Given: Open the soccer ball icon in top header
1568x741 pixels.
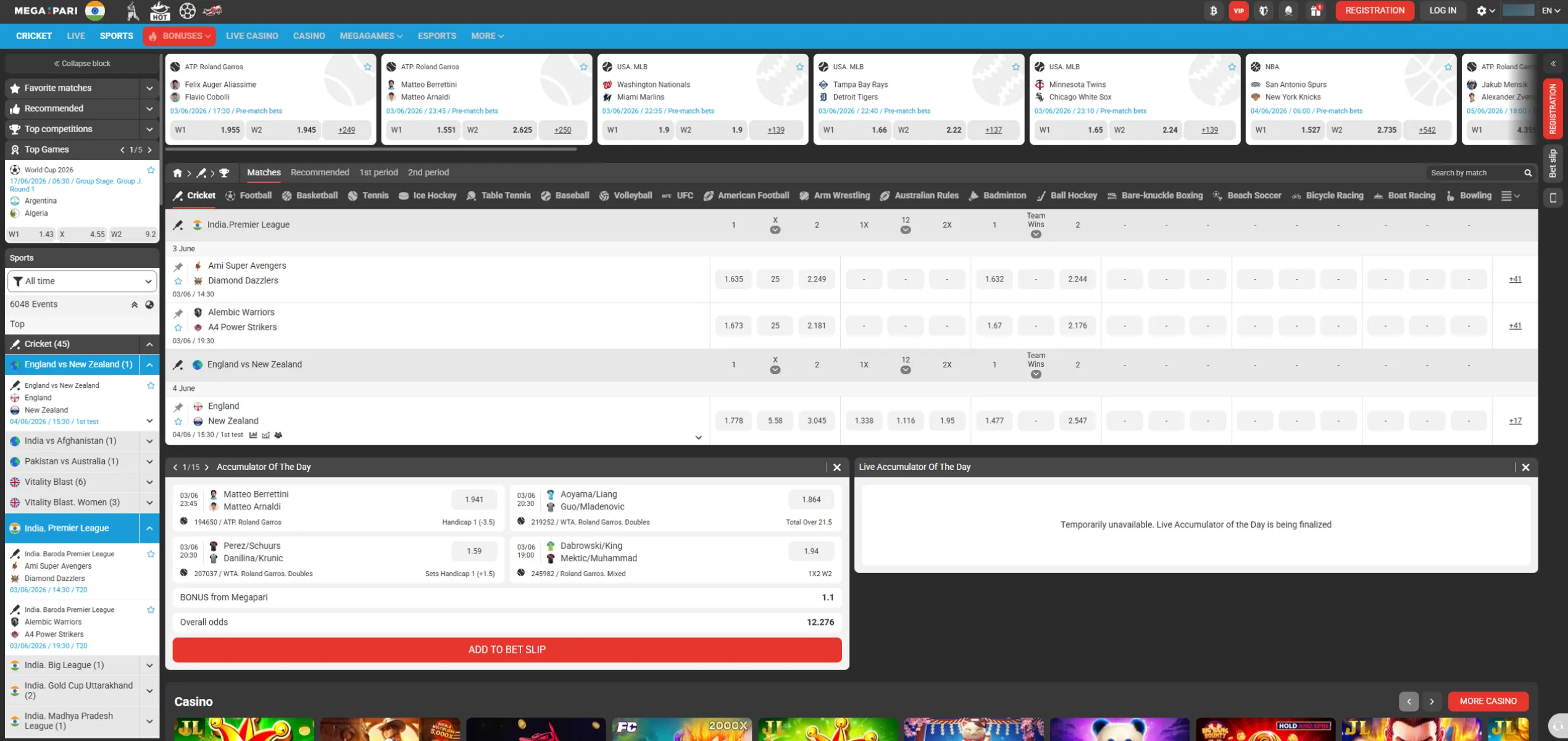Looking at the screenshot, I should (188, 10).
